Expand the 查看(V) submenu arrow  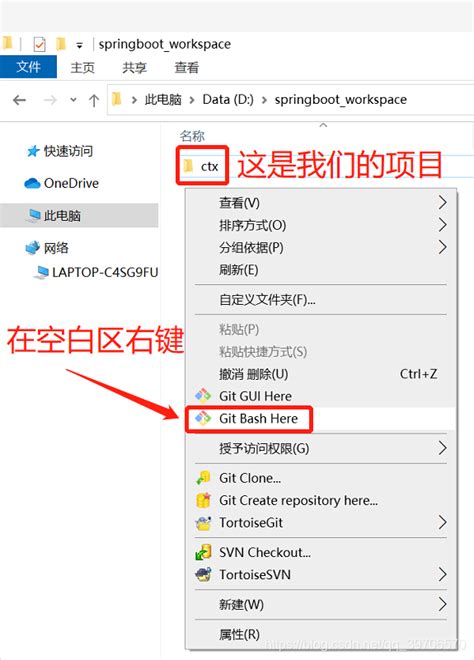442,203
